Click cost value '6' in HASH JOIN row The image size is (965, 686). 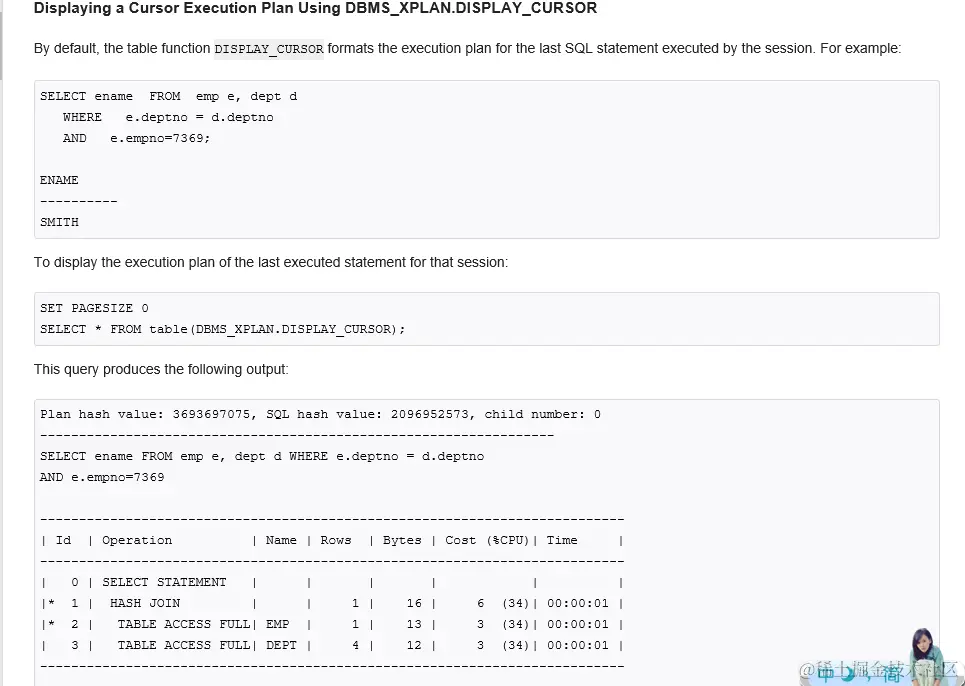(x=480, y=603)
